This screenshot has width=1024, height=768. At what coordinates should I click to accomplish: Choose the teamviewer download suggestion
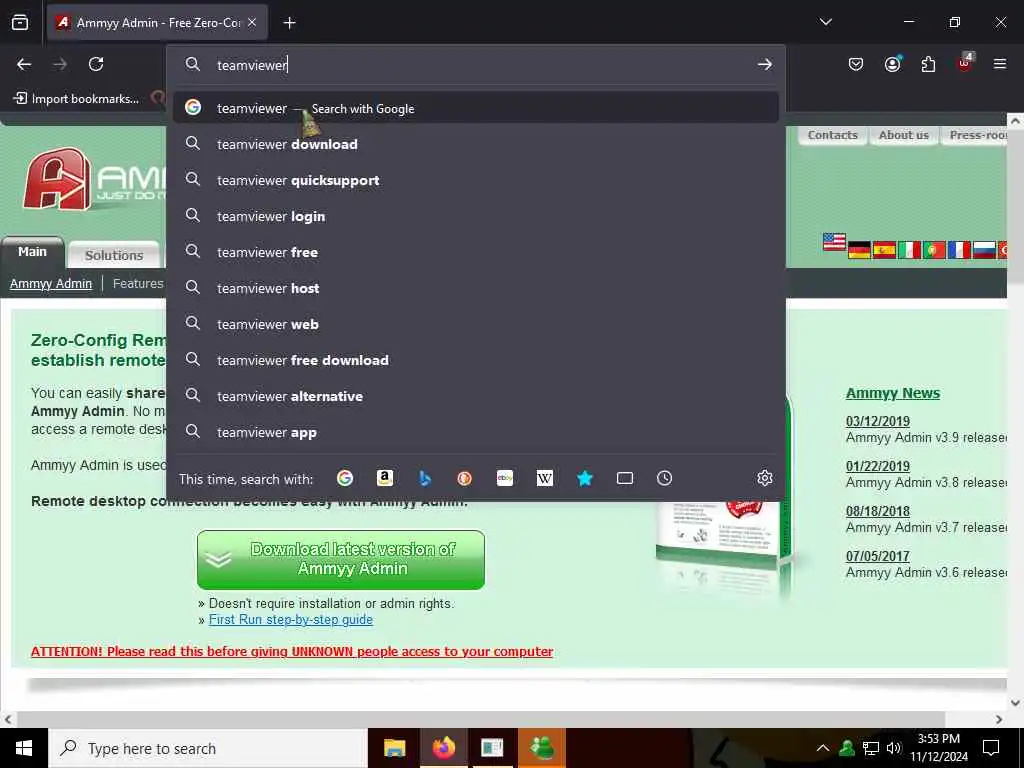point(475,144)
